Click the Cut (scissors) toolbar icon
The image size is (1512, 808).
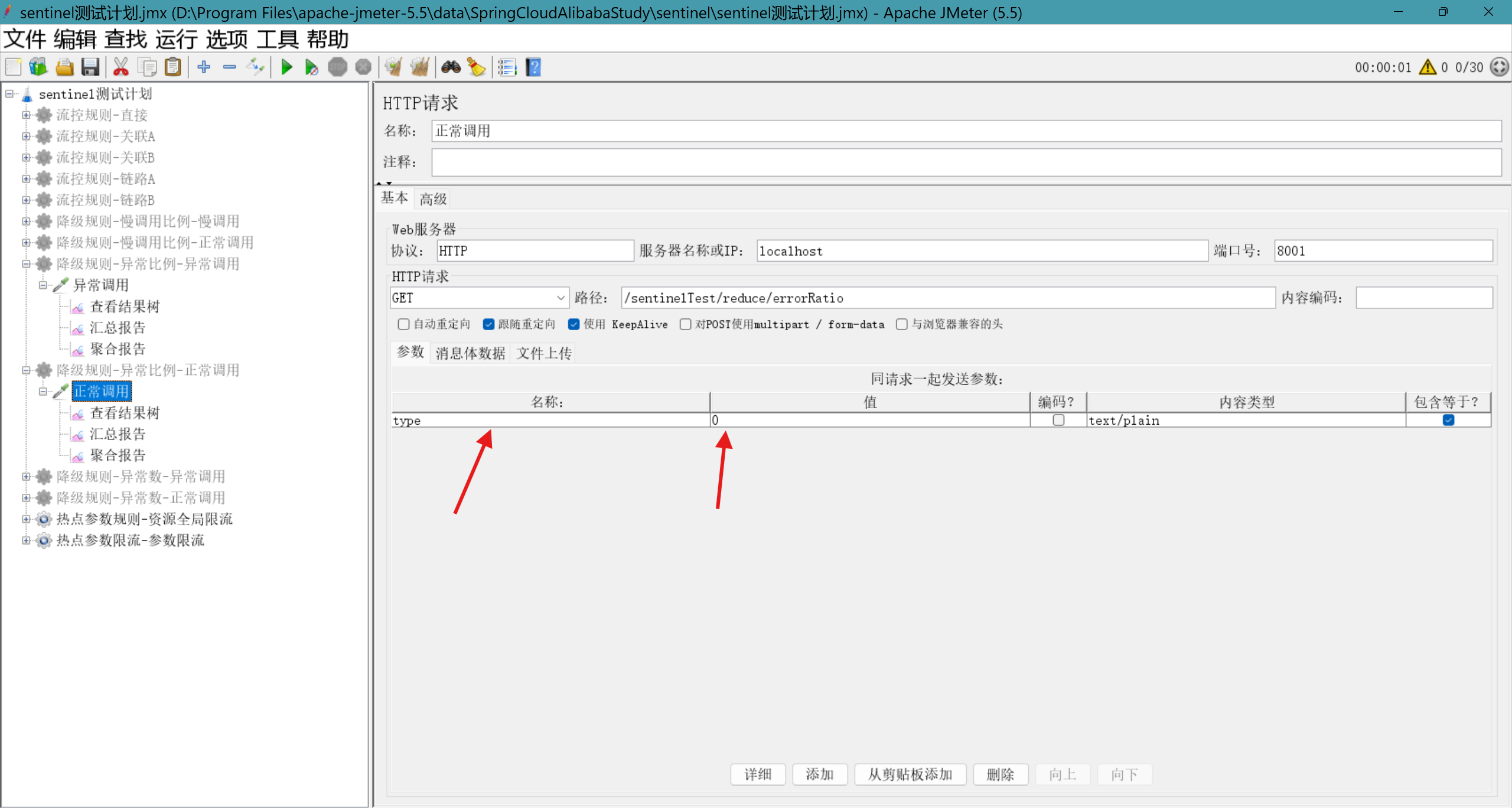coord(120,67)
